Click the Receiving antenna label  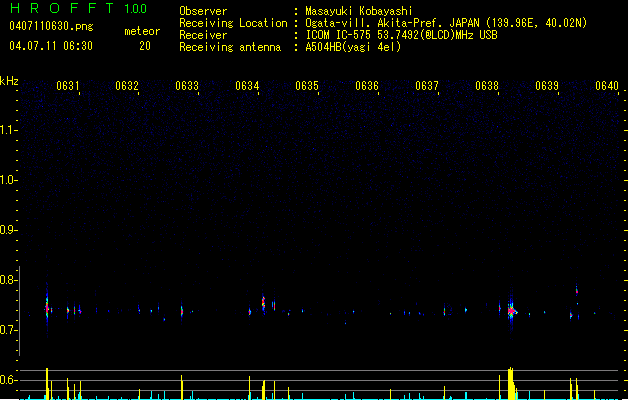point(230,47)
